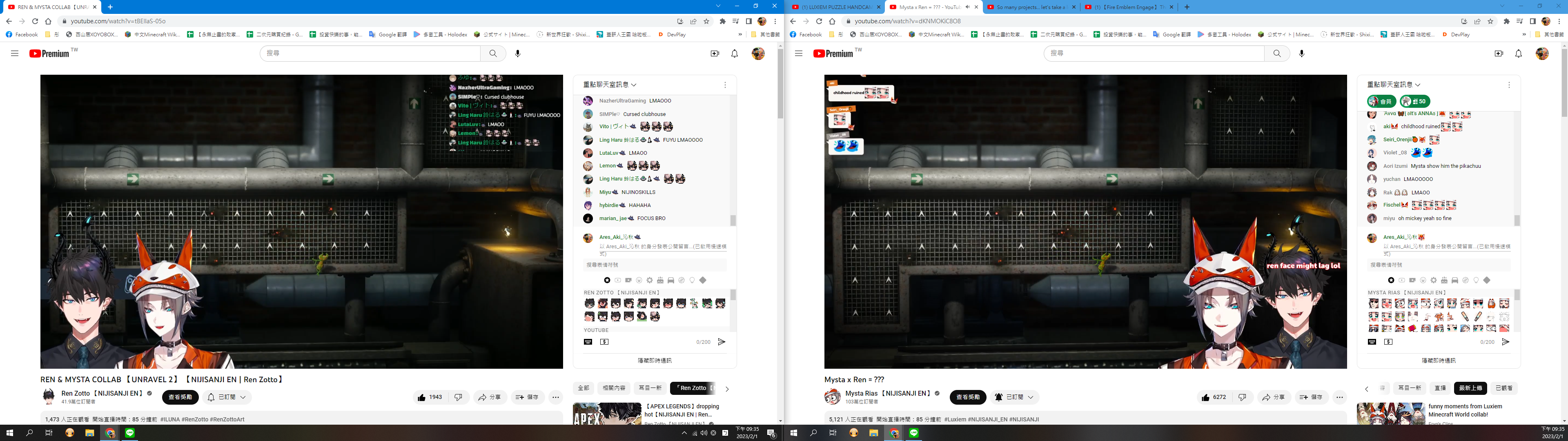Select the 最新上傳 filter chip
The height and width of the screenshot is (441, 1568).
(x=1470, y=388)
